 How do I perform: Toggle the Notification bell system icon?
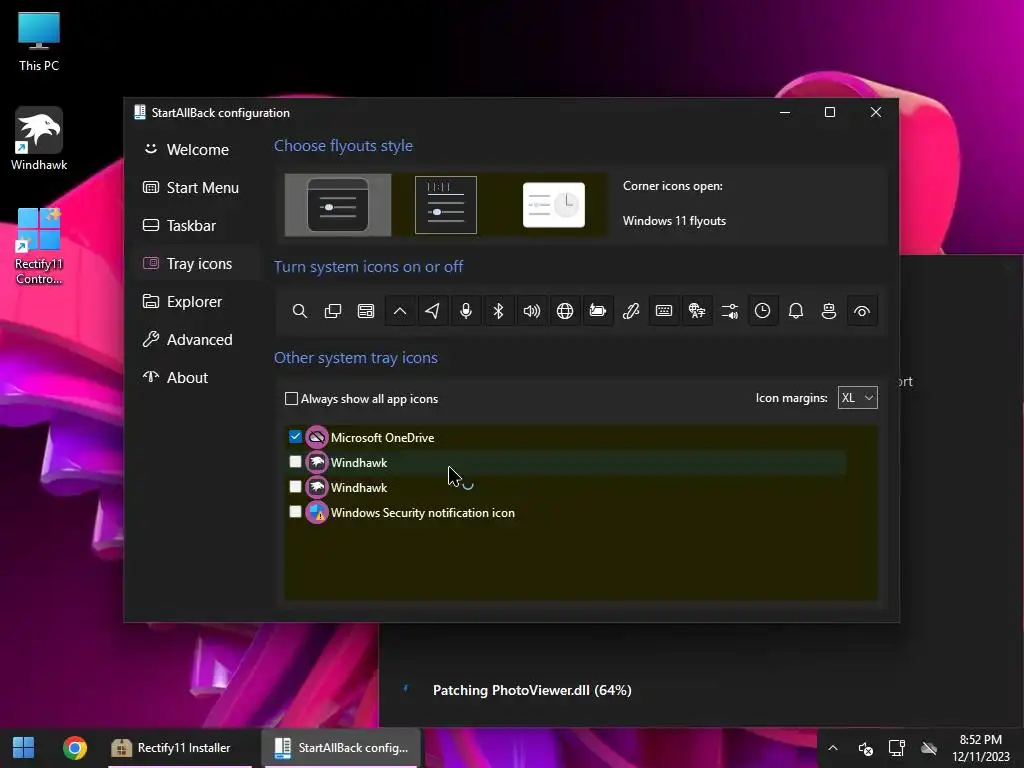[795, 311]
